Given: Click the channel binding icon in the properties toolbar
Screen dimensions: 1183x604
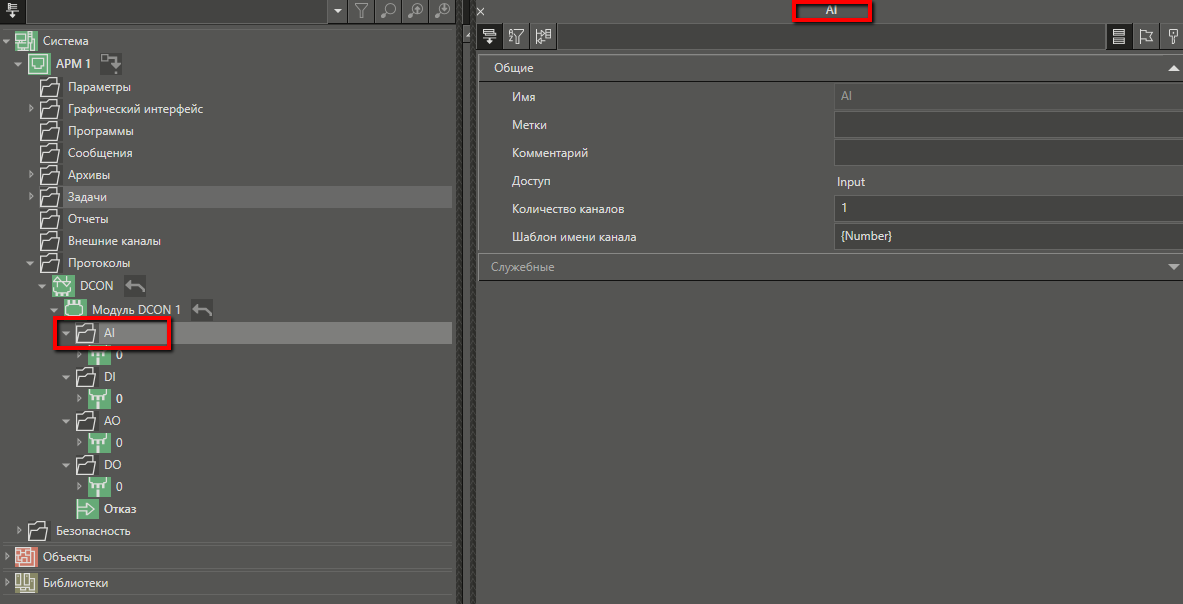Looking at the screenshot, I should [x=543, y=36].
